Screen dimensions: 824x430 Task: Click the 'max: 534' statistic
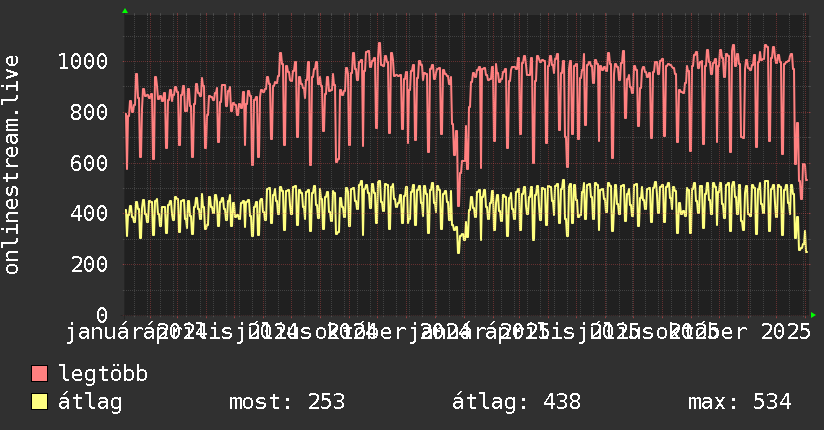(739, 402)
